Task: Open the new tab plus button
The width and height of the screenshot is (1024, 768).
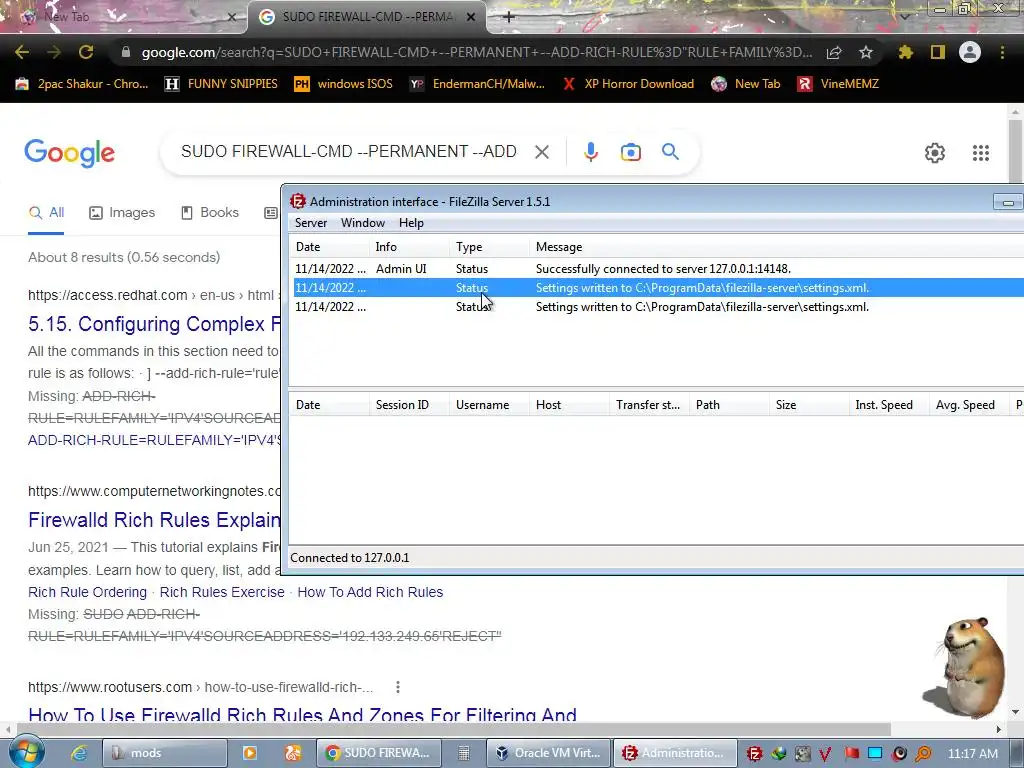Action: pyautogui.click(x=509, y=17)
